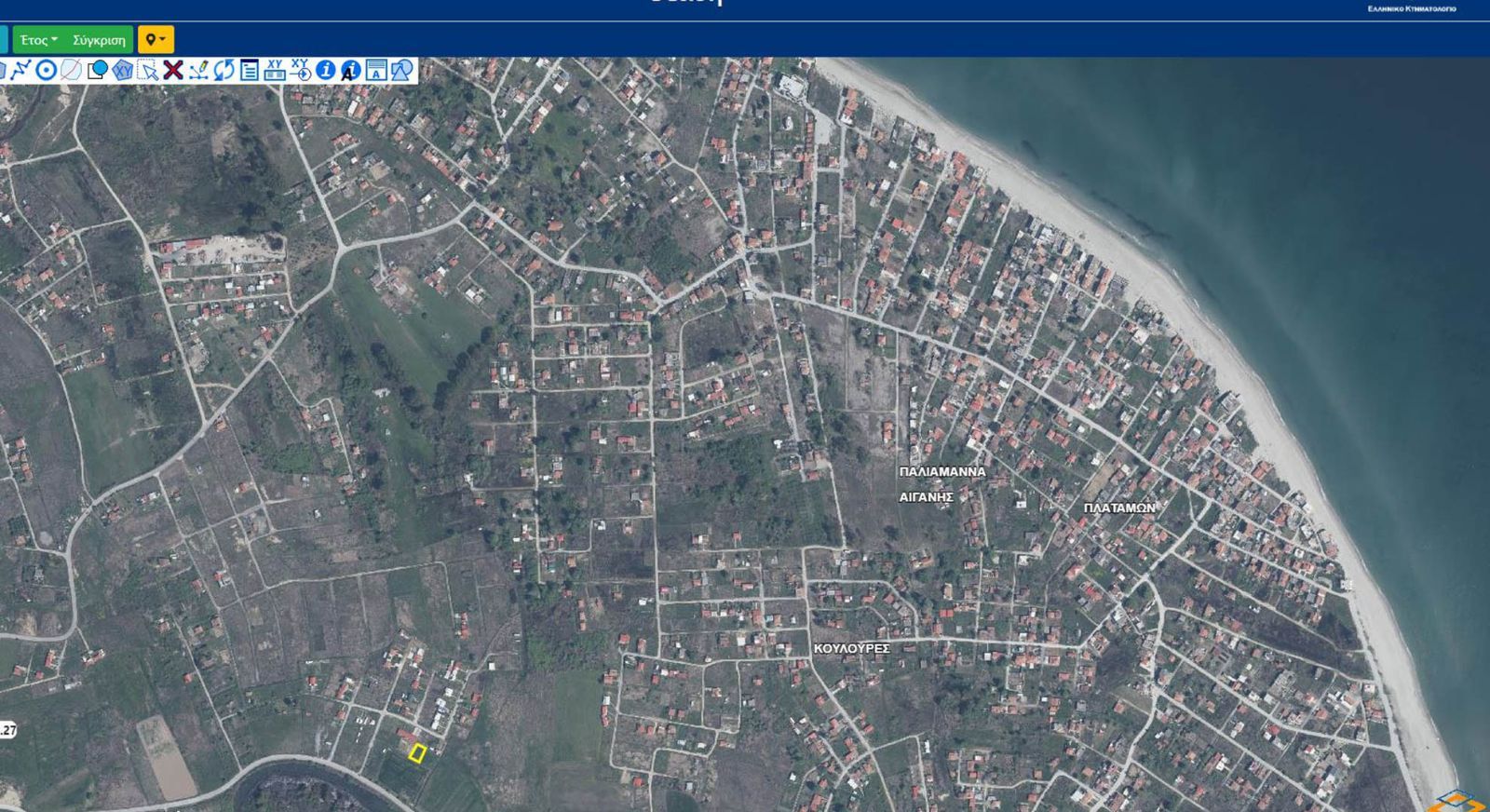Select the circle point draw tool
Screen dimensions: 1490x812
point(46,70)
